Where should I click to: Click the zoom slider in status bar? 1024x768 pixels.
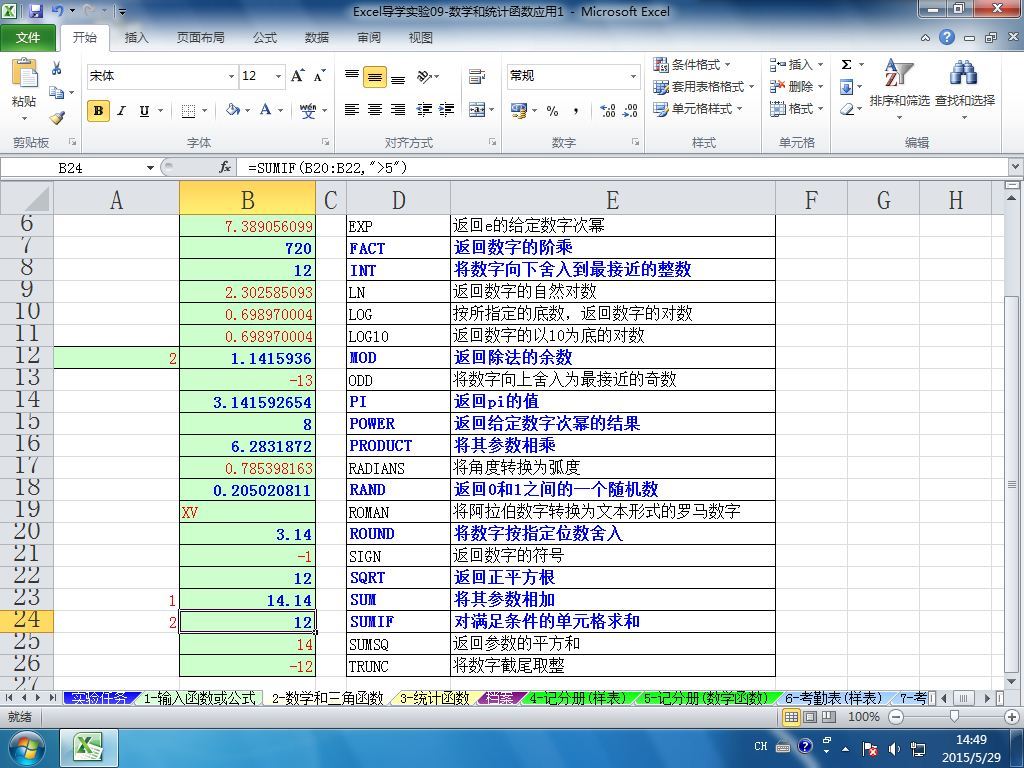(954, 716)
